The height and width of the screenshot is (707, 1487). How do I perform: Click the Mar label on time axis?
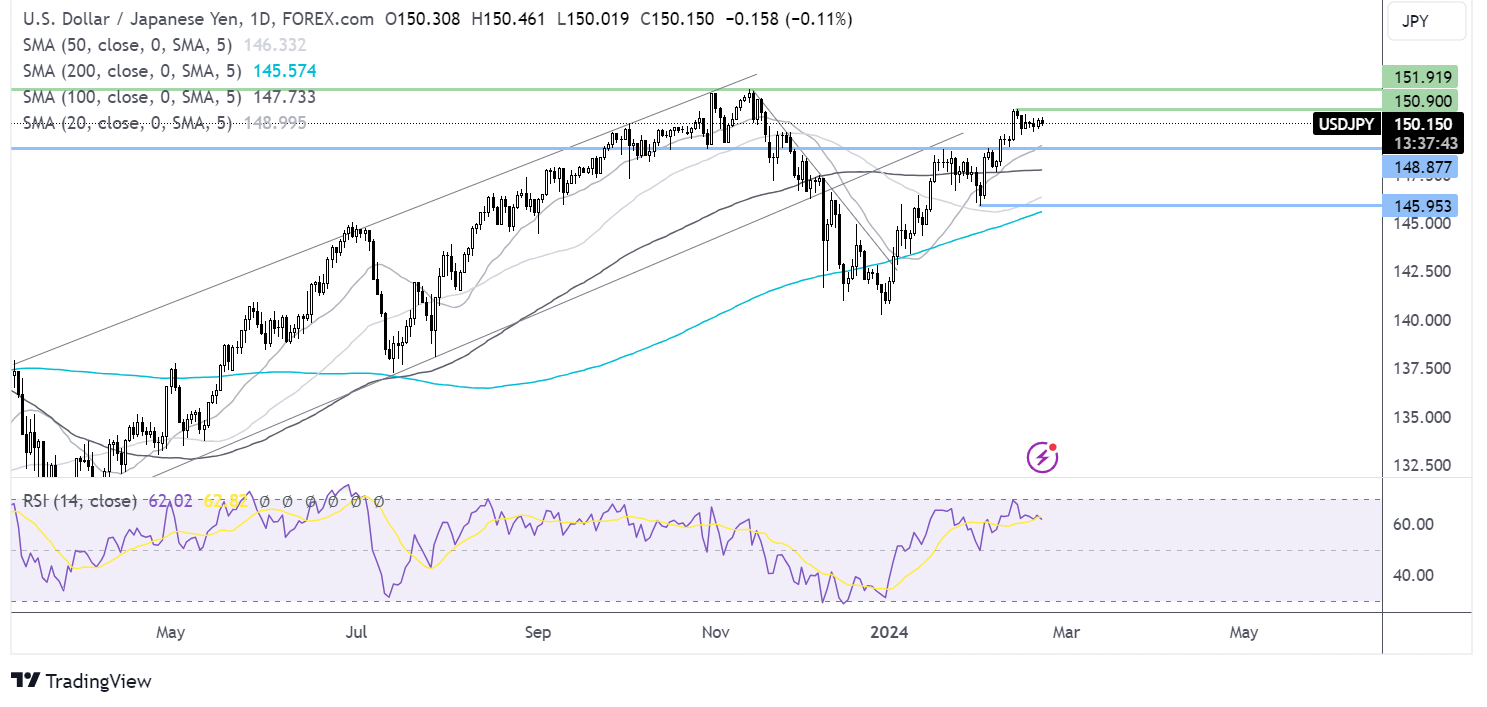pyautogui.click(x=1066, y=632)
